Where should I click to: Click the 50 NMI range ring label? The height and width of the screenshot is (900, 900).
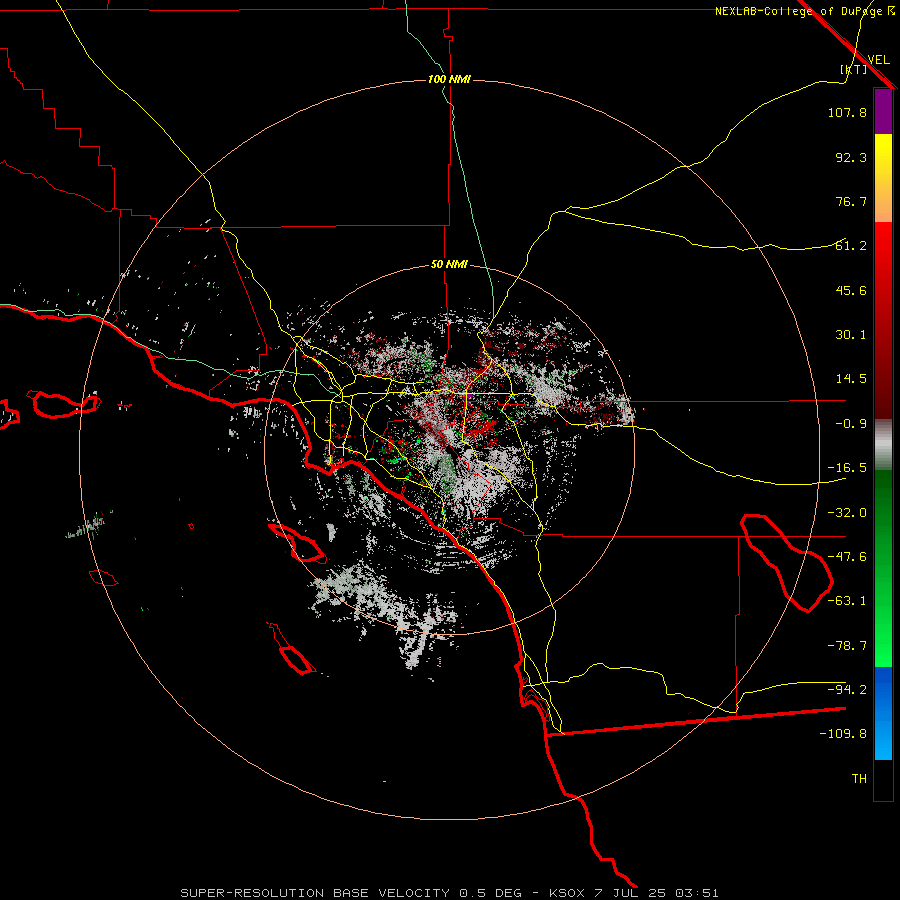[x=449, y=265]
